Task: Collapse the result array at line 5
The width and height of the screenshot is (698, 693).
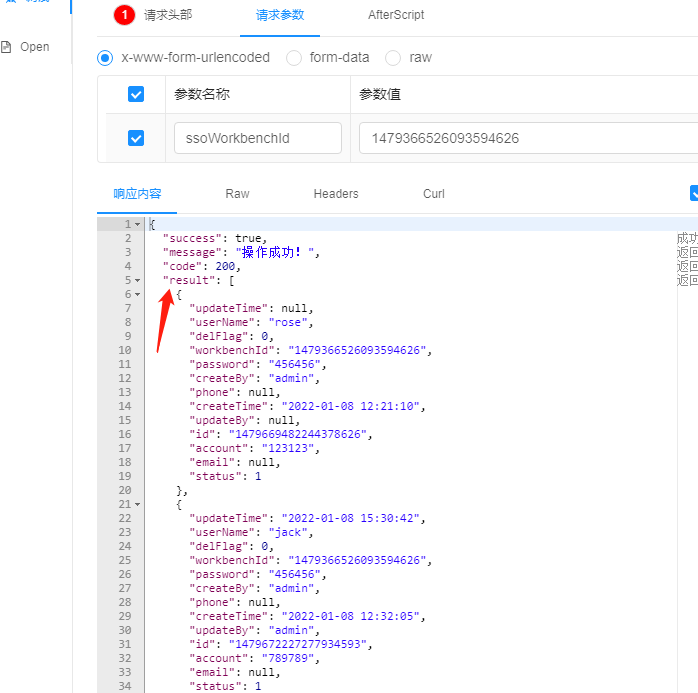Action: [x=138, y=280]
